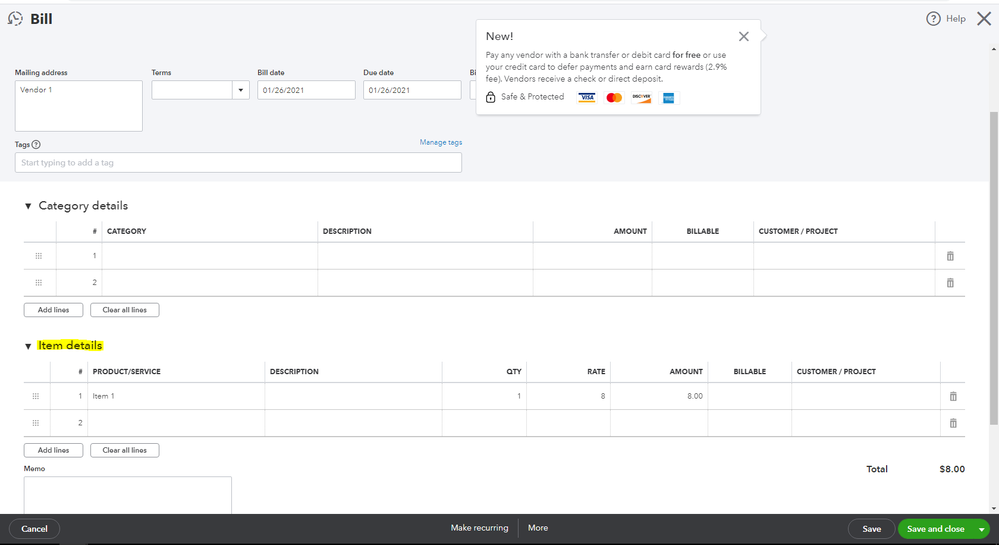Image resolution: width=999 pixels, height=545 pixels.
Task: Delete item details line 2
Action: pyautogui.click(x=953, y=423)
